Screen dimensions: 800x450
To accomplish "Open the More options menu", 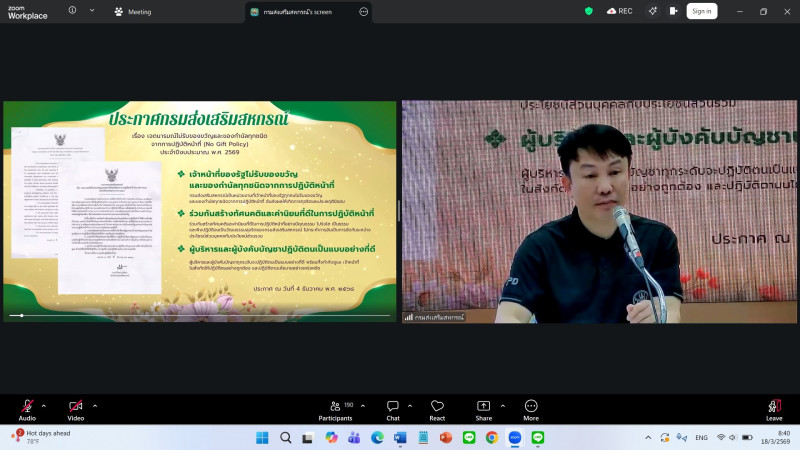I will click(x=531, y=408).
